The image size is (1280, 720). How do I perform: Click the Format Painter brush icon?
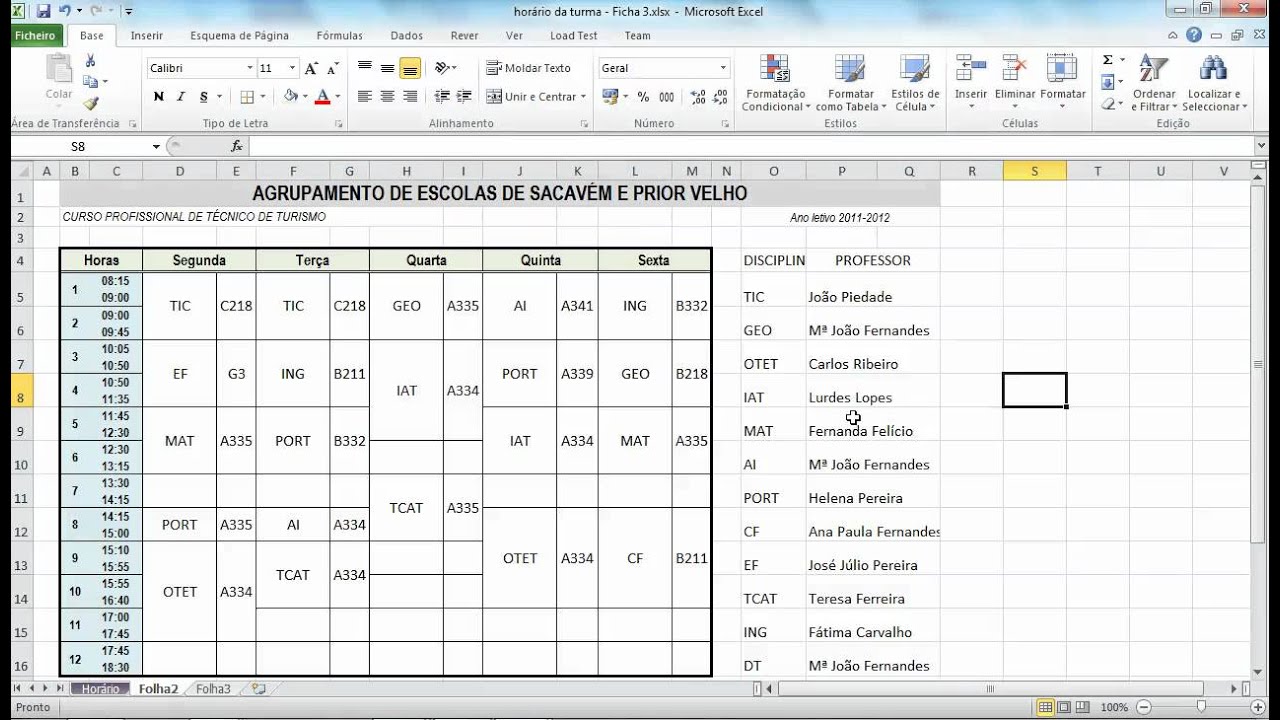coord(90,102)
